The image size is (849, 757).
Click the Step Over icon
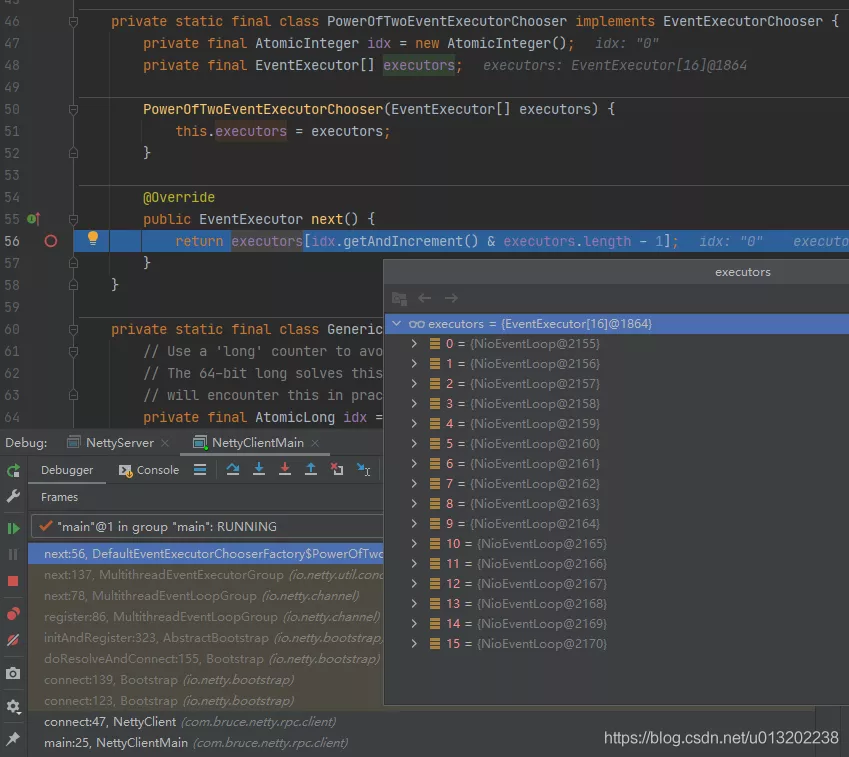233,470
